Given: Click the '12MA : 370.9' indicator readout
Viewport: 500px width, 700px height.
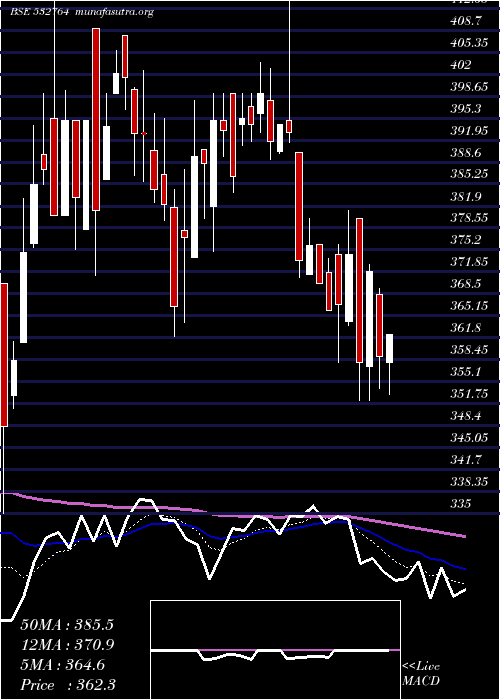Looking at the screenshot, I should [x=67, y=645].
